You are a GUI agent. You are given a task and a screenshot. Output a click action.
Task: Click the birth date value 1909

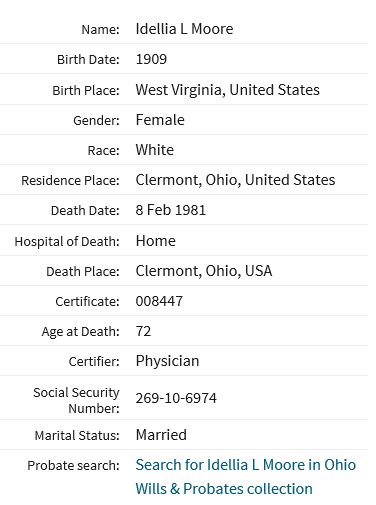[151, 59]
